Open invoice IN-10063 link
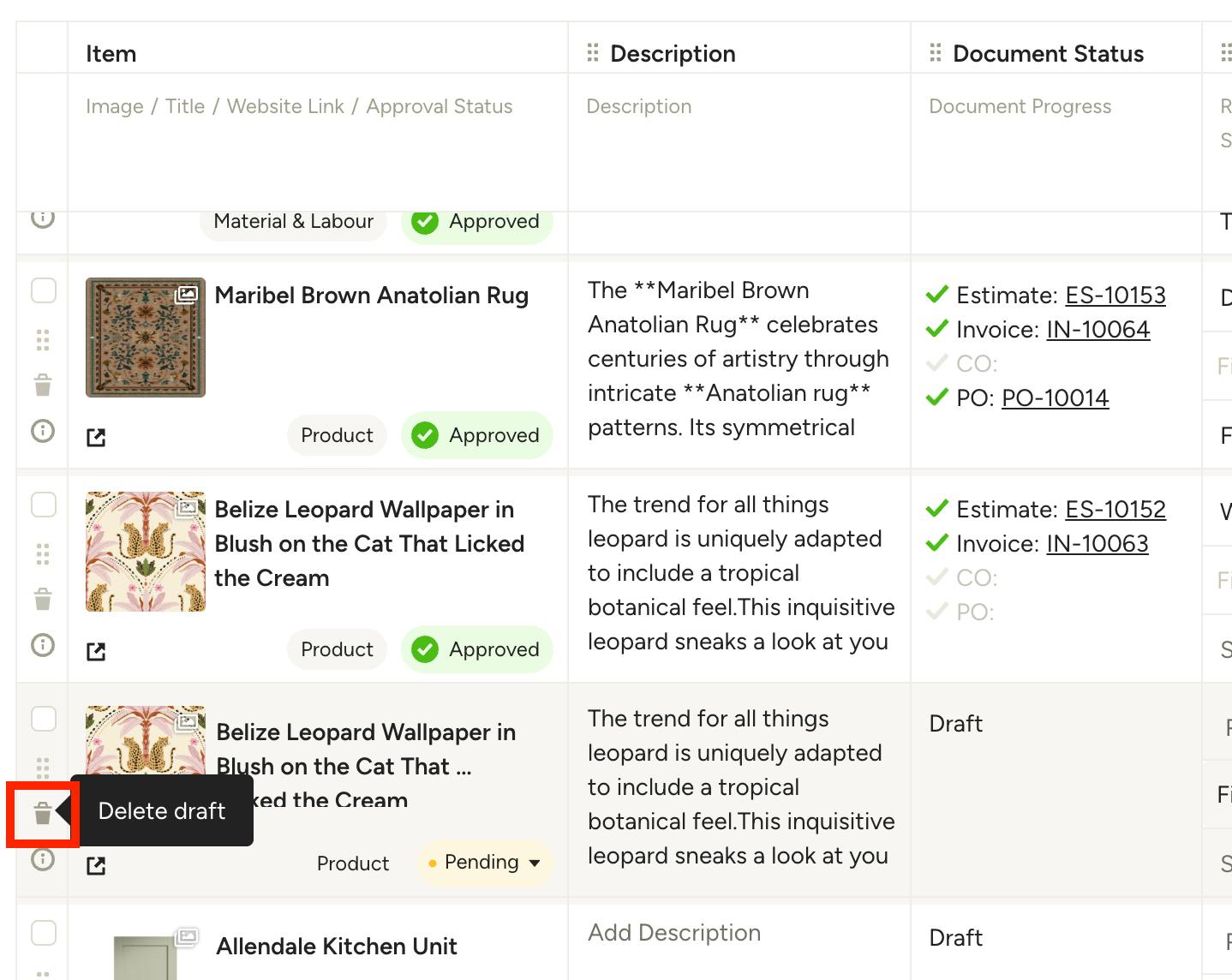 [1097, 544]
